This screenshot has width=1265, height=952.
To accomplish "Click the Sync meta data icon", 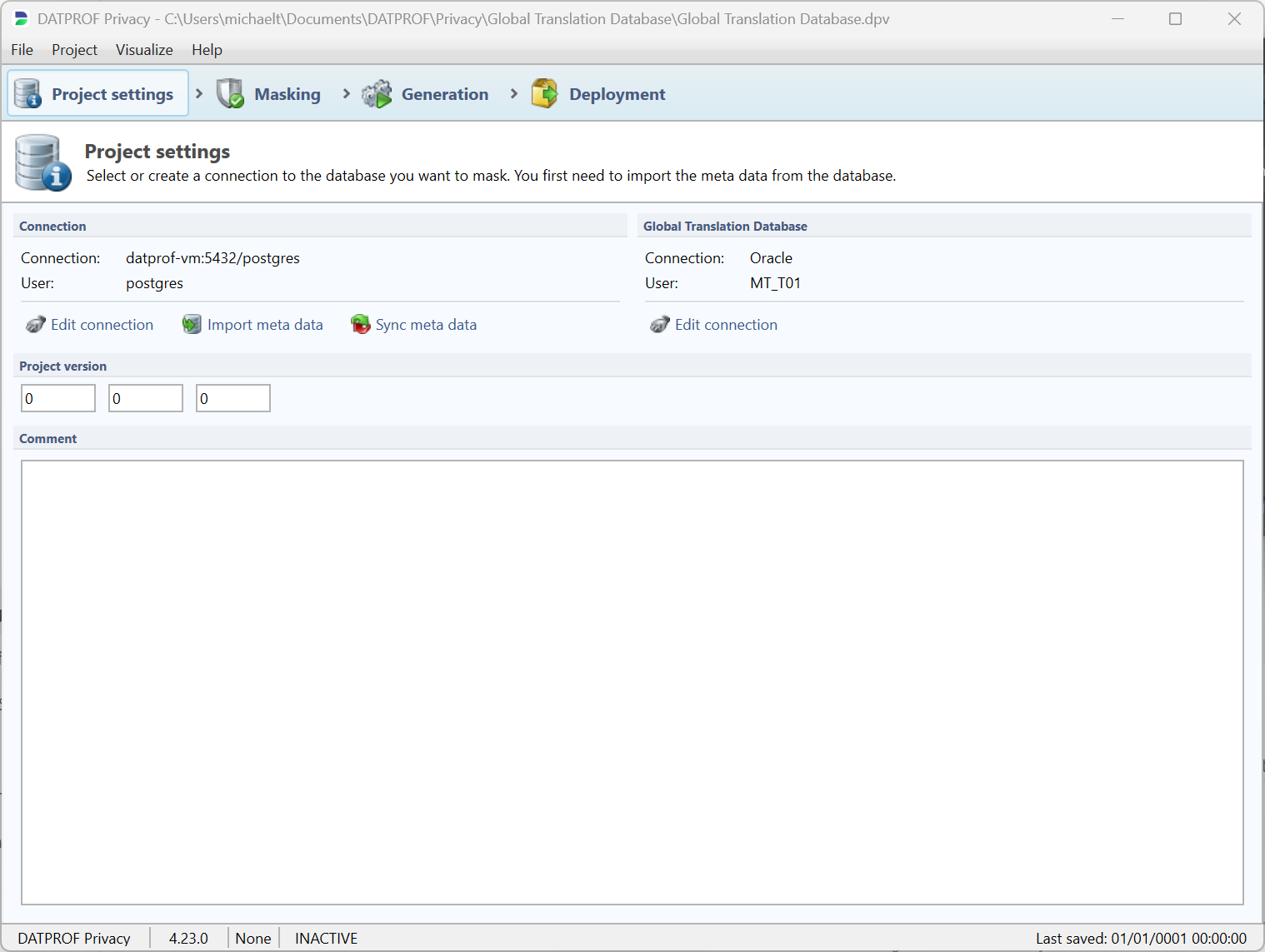I will point(360,325).
